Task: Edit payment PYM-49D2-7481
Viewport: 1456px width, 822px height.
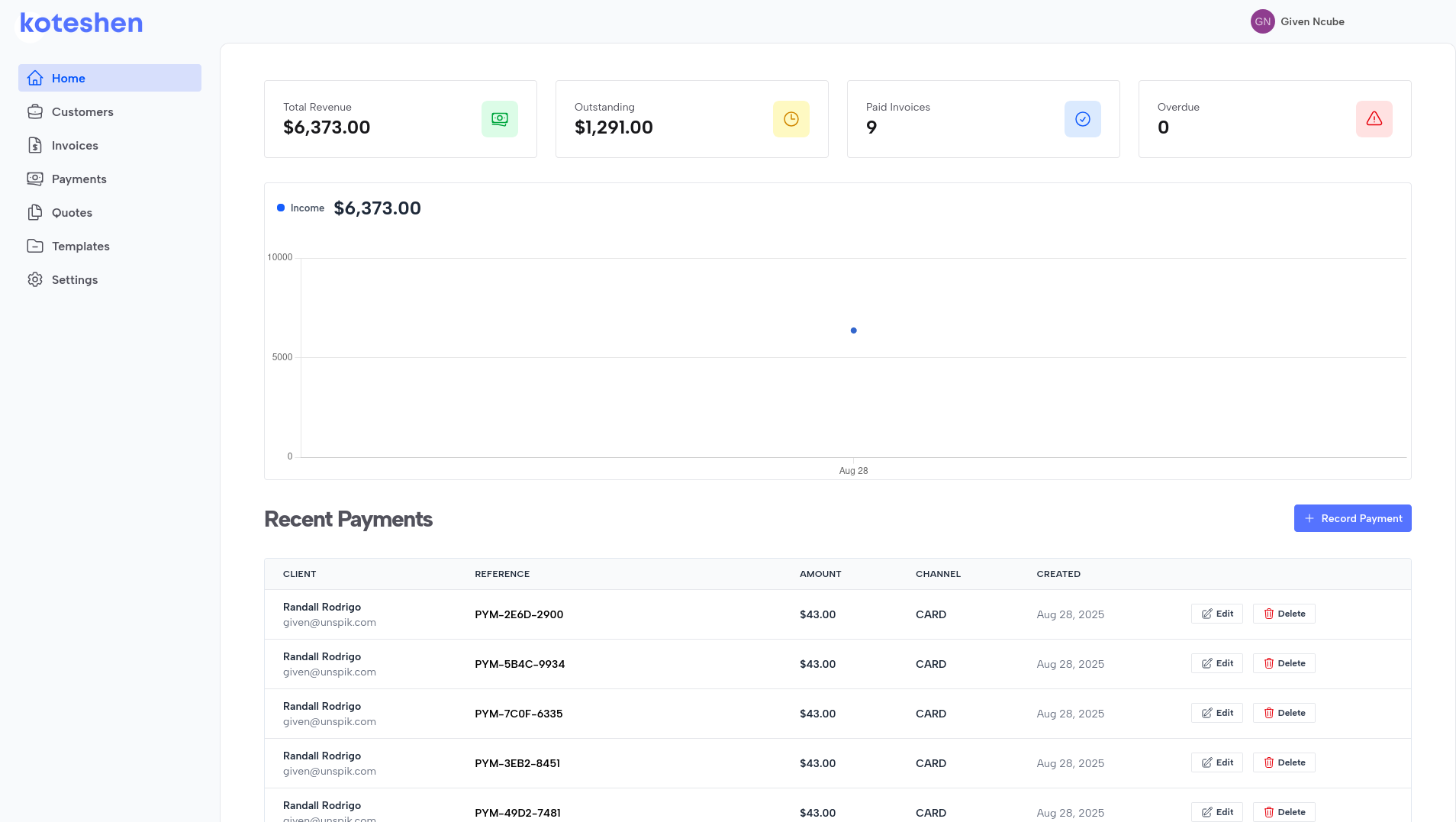Action: coord(1216,812)
